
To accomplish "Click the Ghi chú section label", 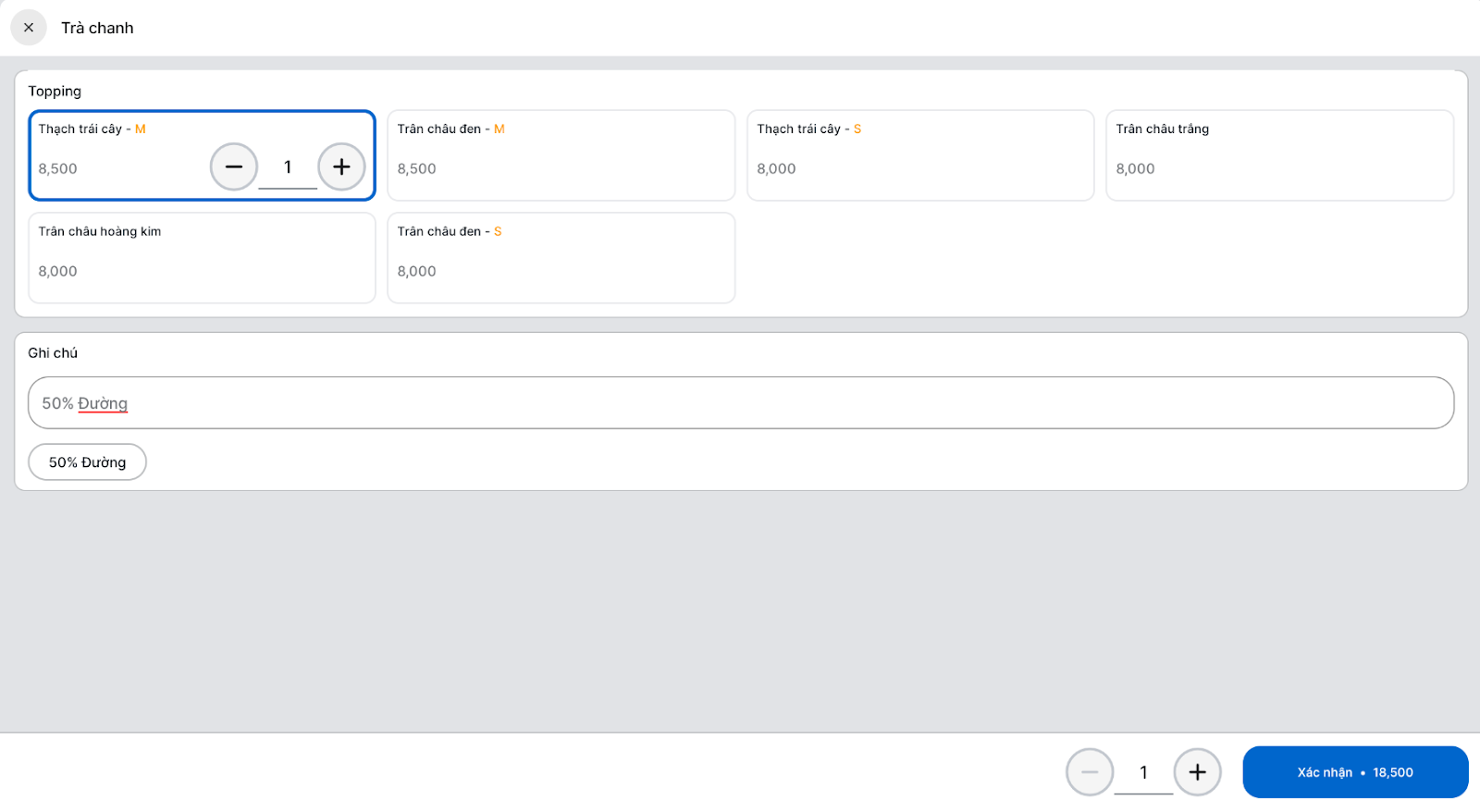I will (x=53, y=353).
